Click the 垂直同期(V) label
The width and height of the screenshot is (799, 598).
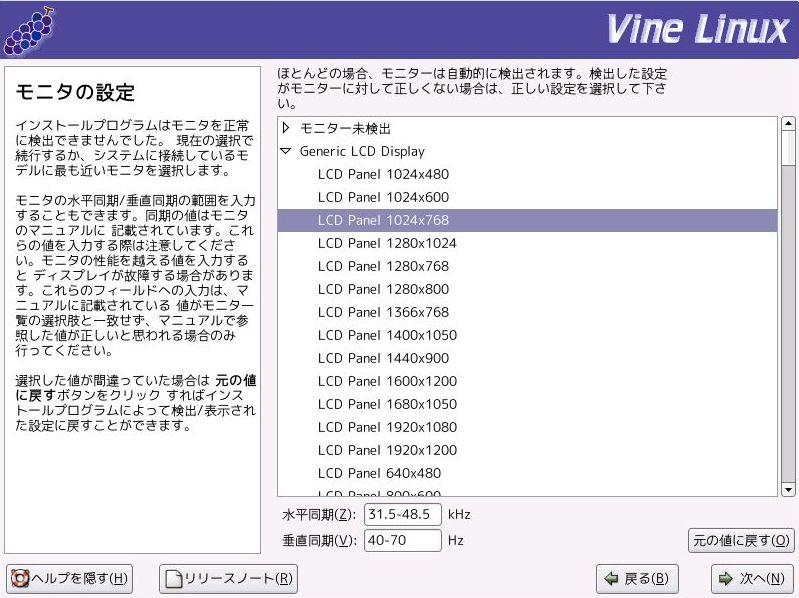[319, 540]
